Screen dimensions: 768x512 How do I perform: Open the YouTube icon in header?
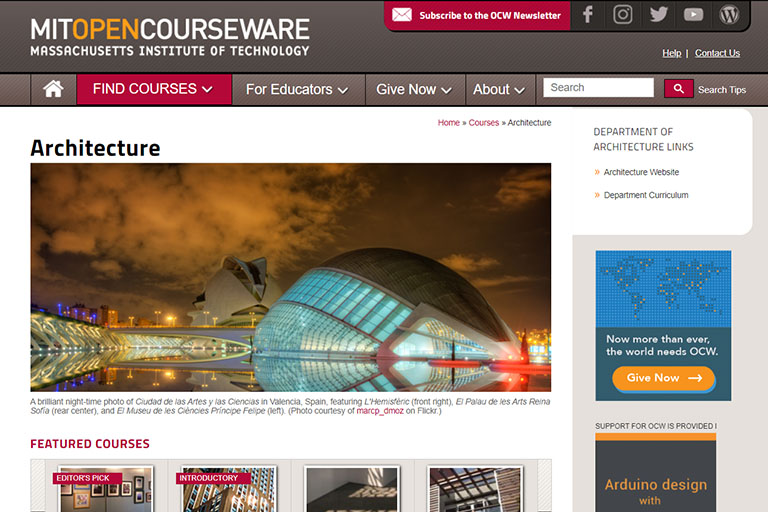pyautogui.click(x=693, y=15)
